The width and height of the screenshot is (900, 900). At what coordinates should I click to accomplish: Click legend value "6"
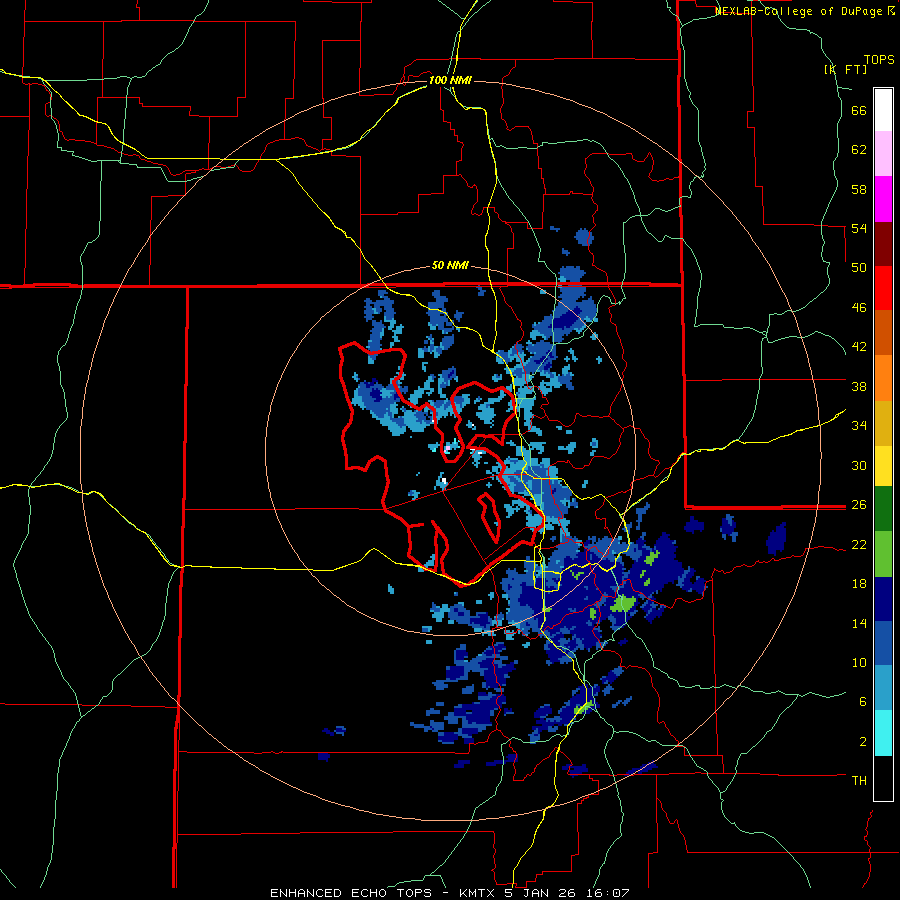(863, 702)
